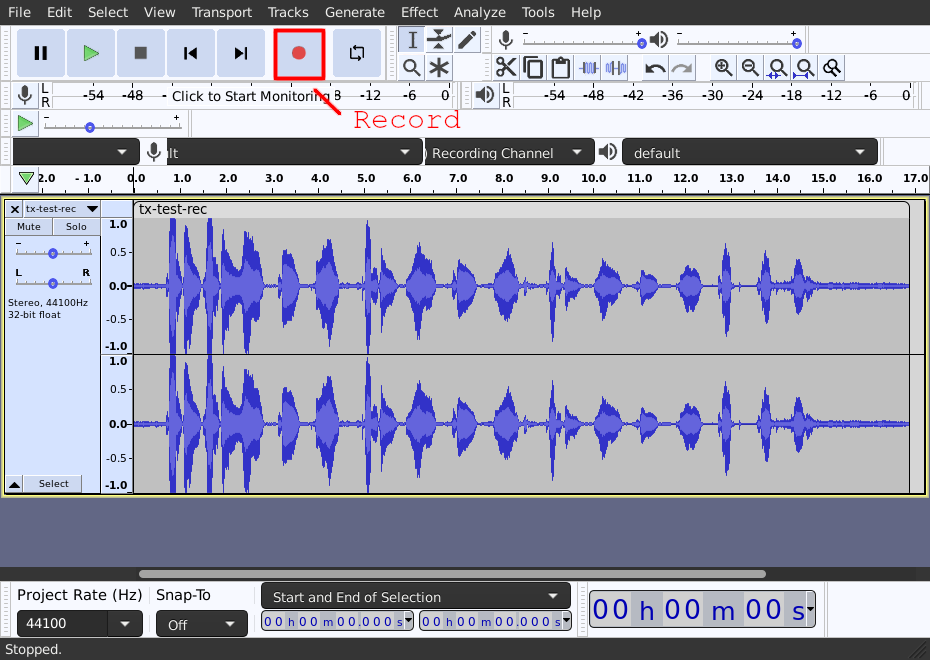Click the Pause transport button
Viewport: 930px width, 660px height.
[41, 53]
